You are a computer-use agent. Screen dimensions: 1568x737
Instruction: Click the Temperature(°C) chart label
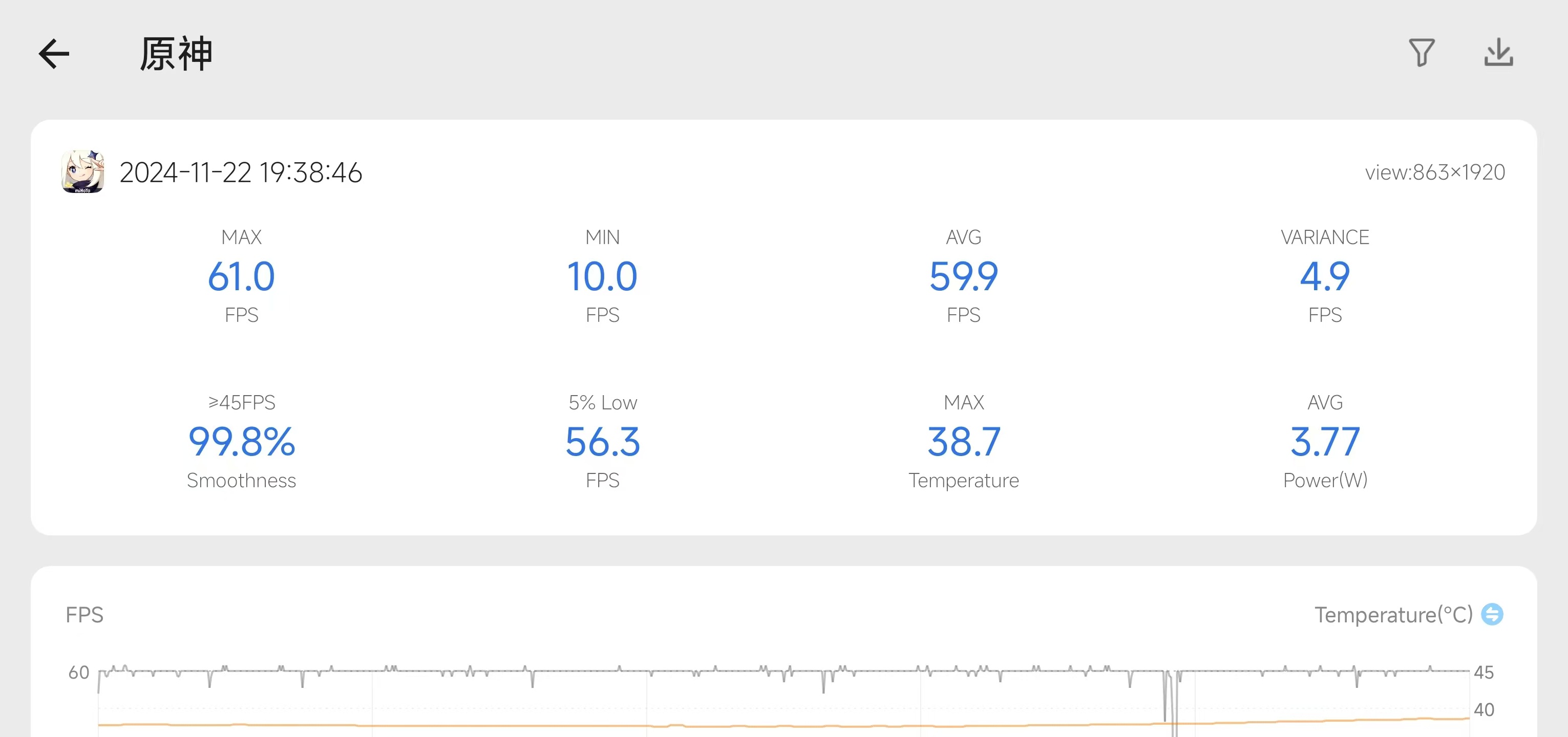(1393, 615)
